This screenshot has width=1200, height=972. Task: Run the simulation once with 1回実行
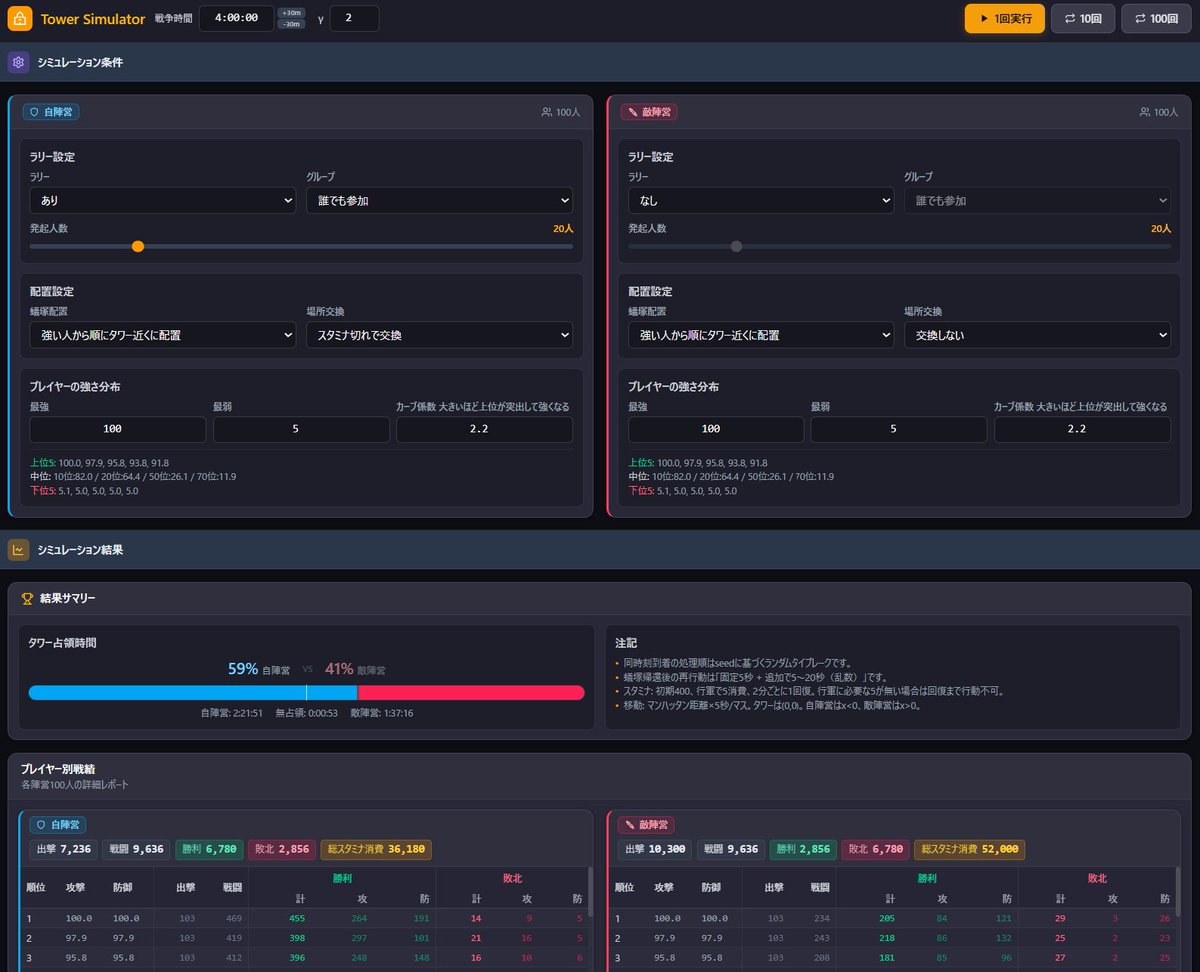(x=1005, y=18)
